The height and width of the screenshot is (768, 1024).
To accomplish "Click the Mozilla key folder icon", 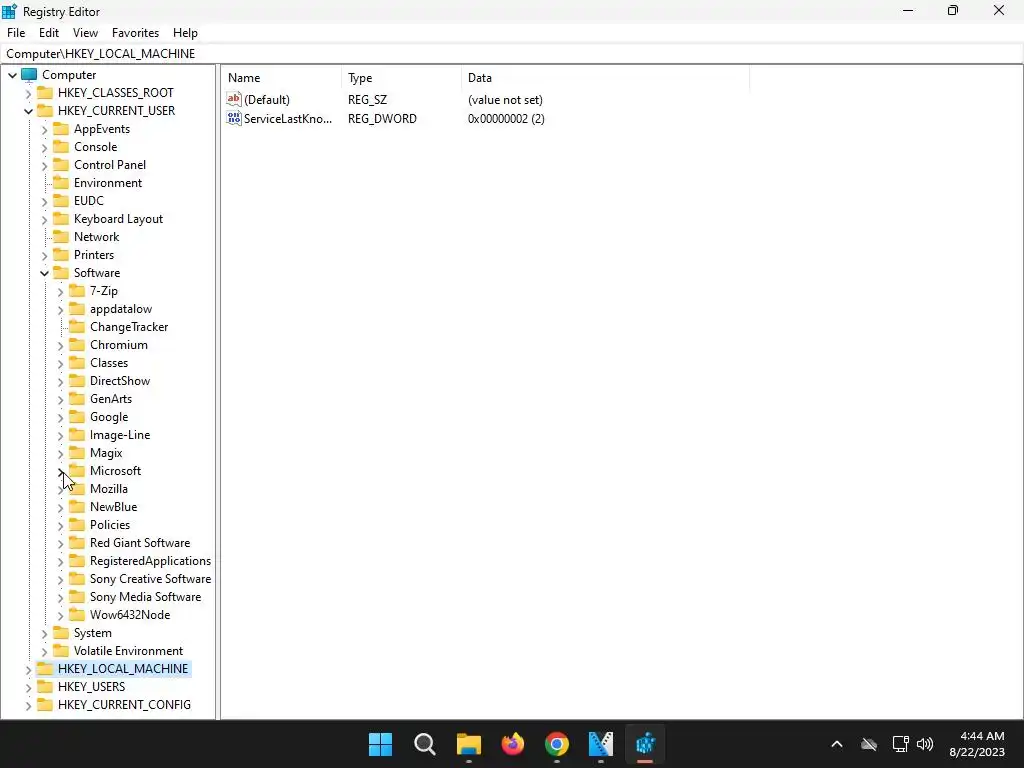I will [x=77, y=488].
